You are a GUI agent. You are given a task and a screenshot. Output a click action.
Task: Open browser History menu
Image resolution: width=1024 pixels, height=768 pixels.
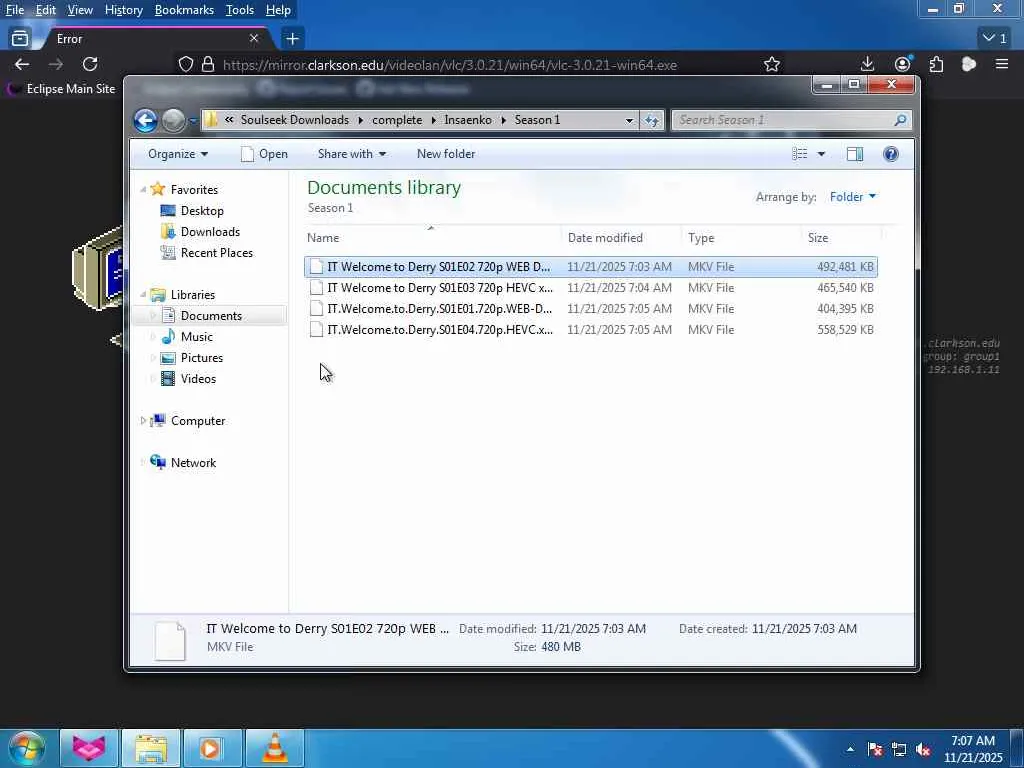coord(123,10)
